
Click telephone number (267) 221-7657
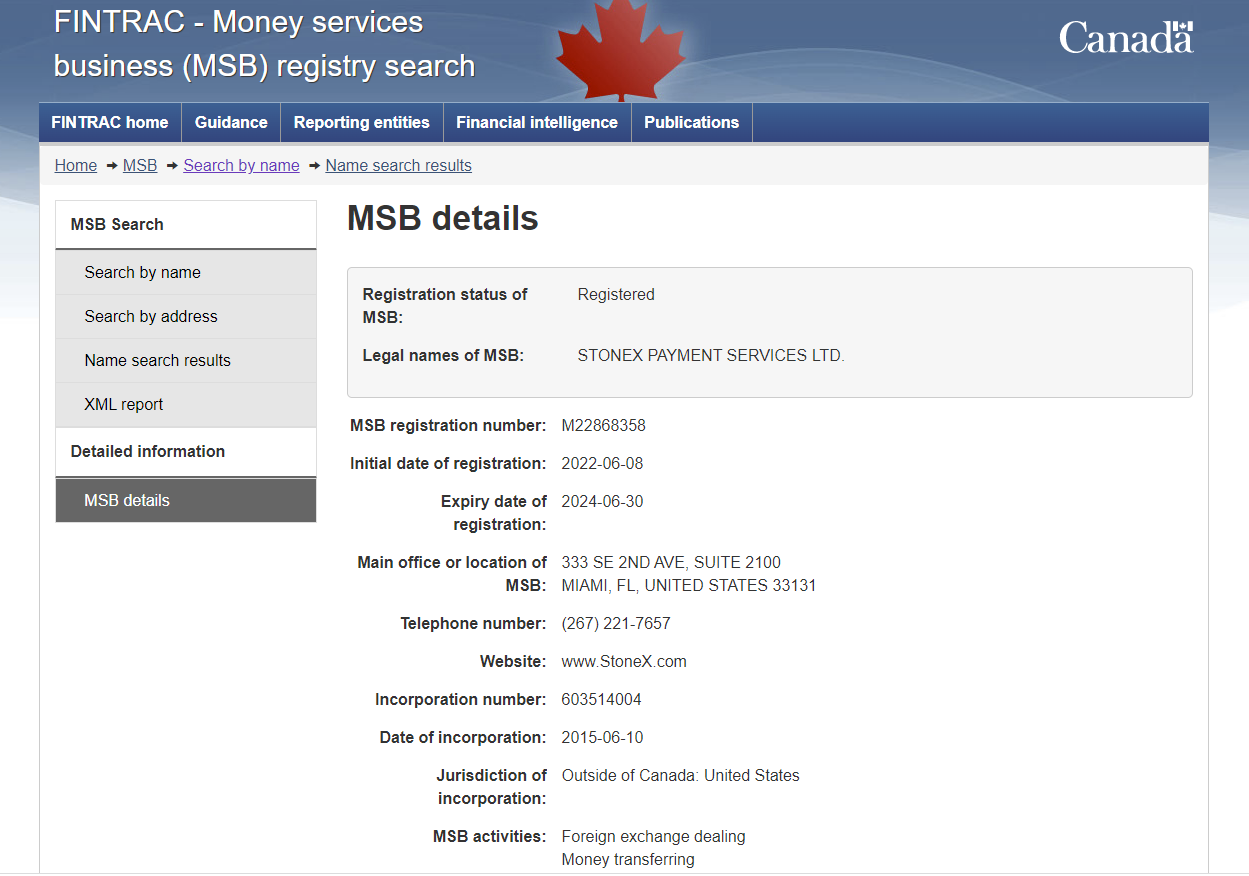pos(616,623)
